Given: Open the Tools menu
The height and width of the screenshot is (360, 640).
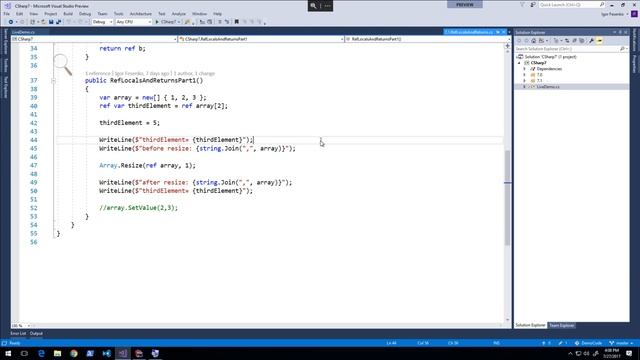Looking at the screenshot, I should pyautogui.click(x=118, y=14).
